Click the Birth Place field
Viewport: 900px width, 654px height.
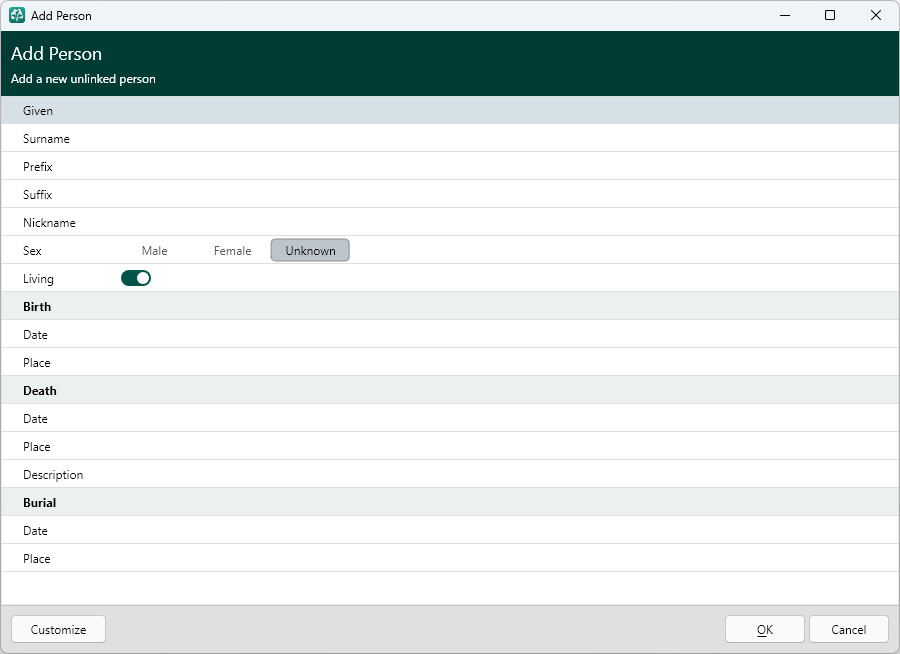450,363
